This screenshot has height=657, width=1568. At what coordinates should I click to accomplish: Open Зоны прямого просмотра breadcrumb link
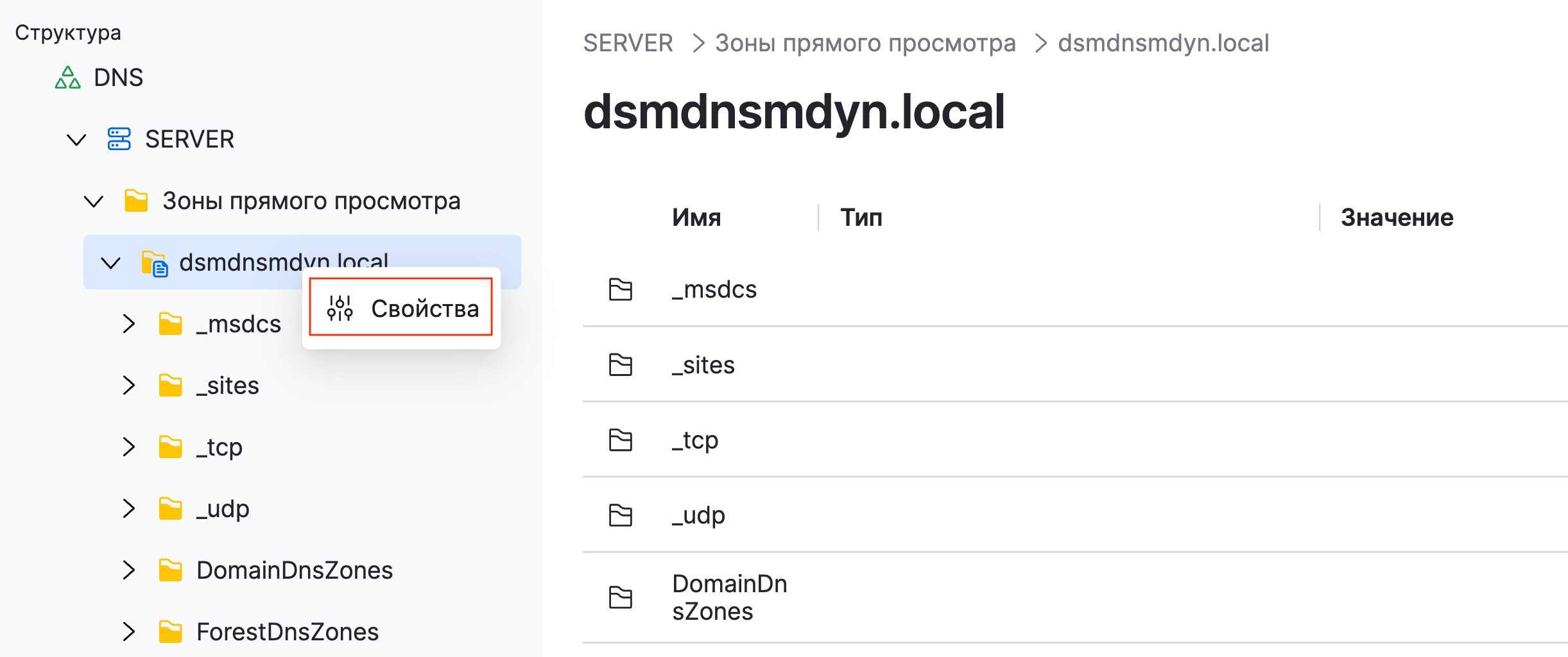tap(865, 43)
